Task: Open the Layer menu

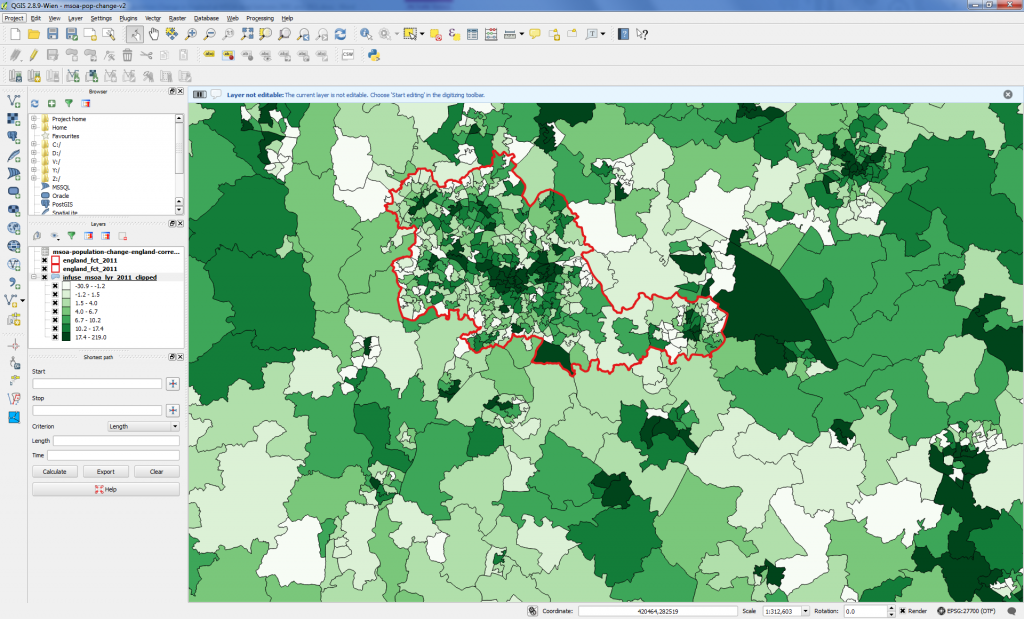Action: [x=75, y=18]
